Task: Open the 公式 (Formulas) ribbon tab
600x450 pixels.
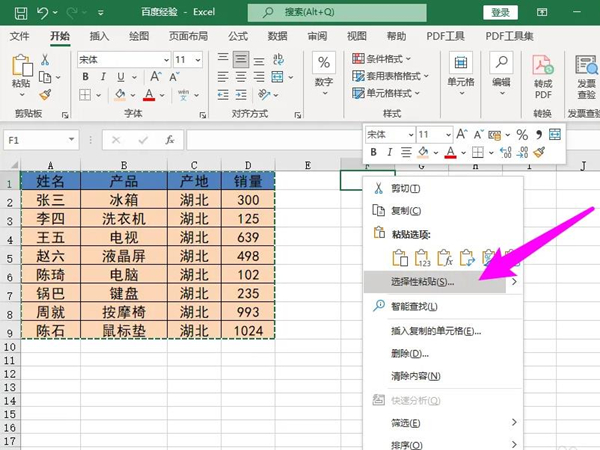Action: tap(238, 36)
